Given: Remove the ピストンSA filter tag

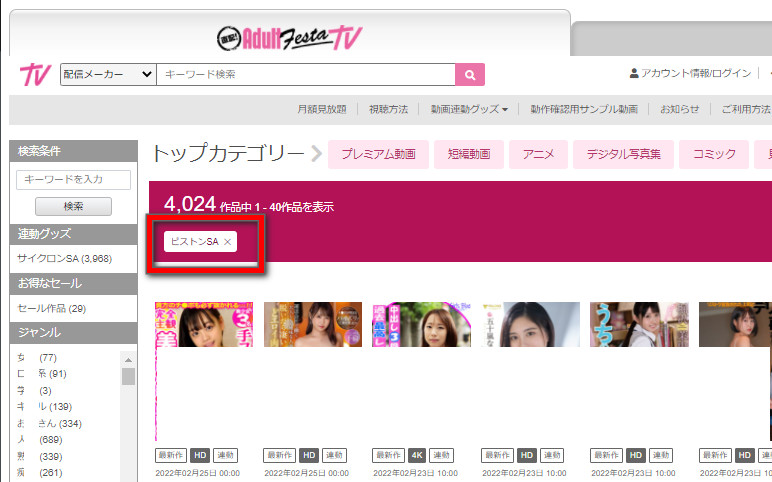Looking at the screenshot, I should click(x=227, y=242).
